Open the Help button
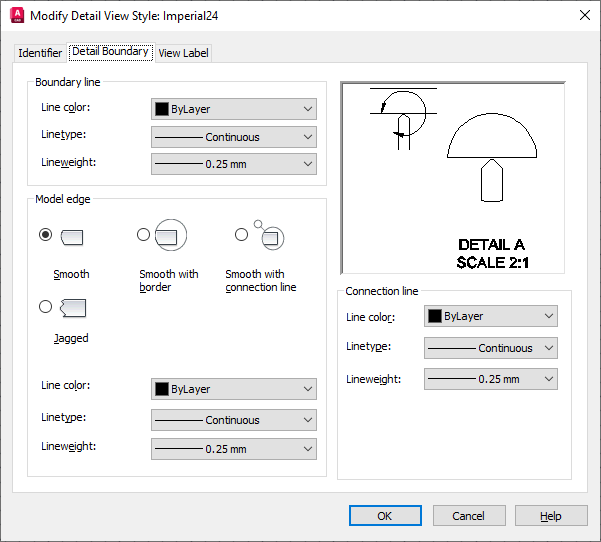The width and height of the screenshot is (601, 542). (551, 516)
